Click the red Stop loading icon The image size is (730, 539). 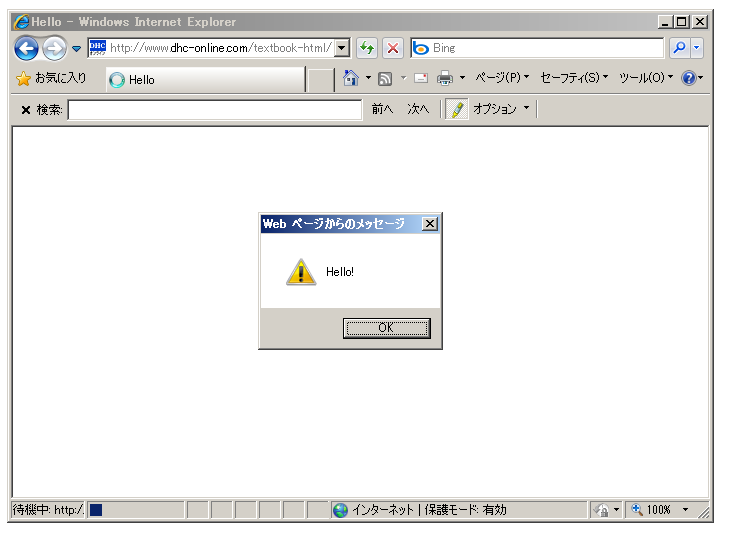click(393, 48)
